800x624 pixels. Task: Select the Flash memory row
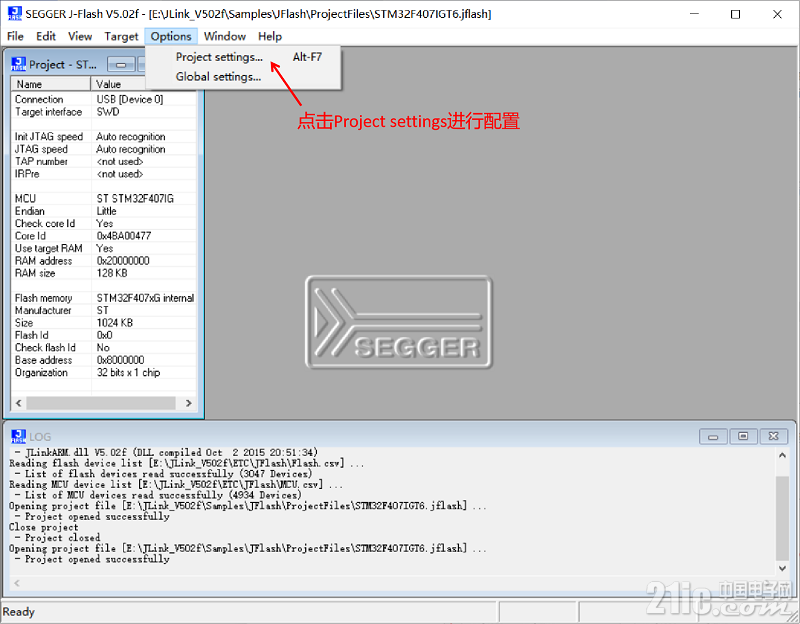104,298
